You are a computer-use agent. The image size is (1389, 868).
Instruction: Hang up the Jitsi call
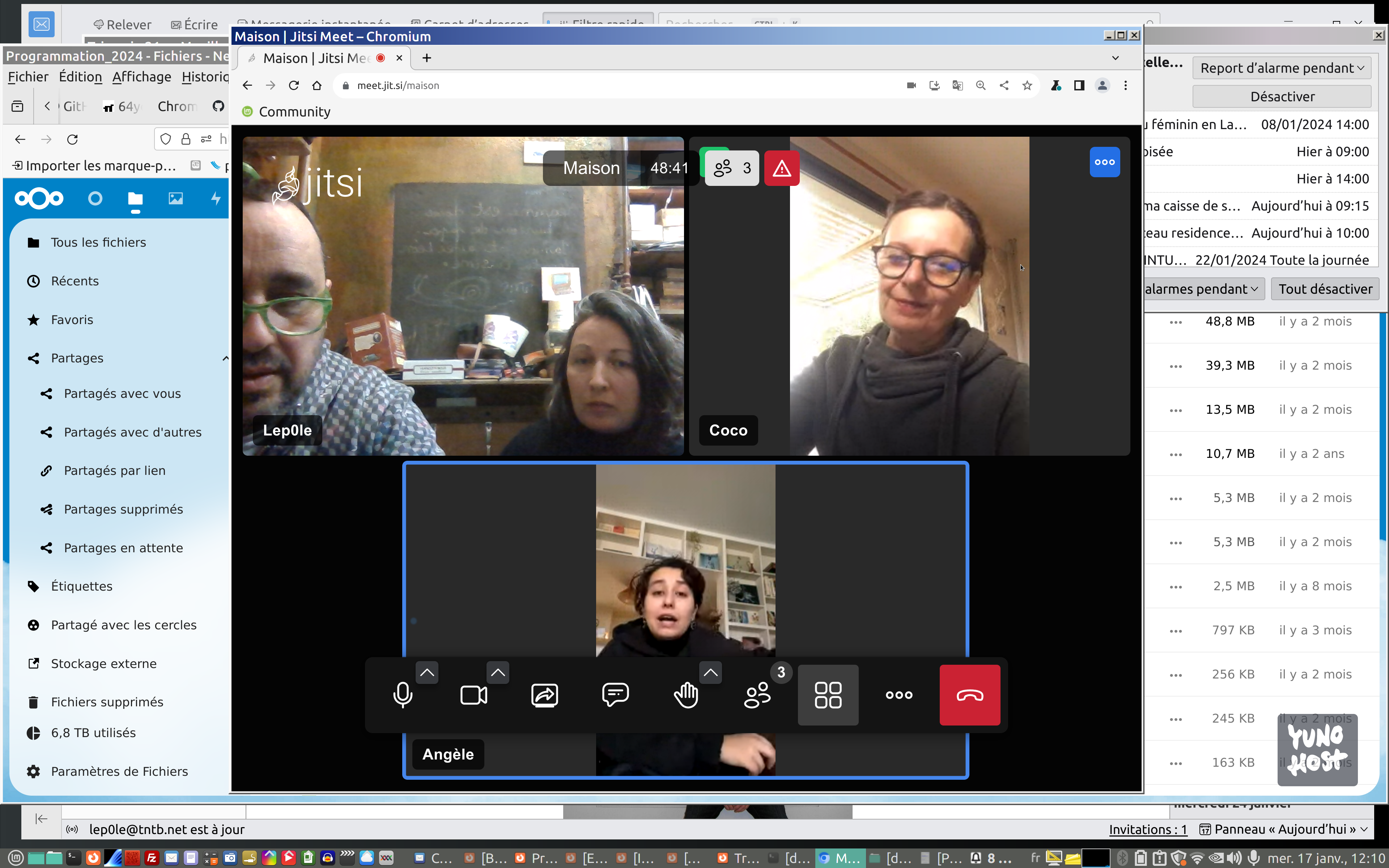click(x=969, y=695)
